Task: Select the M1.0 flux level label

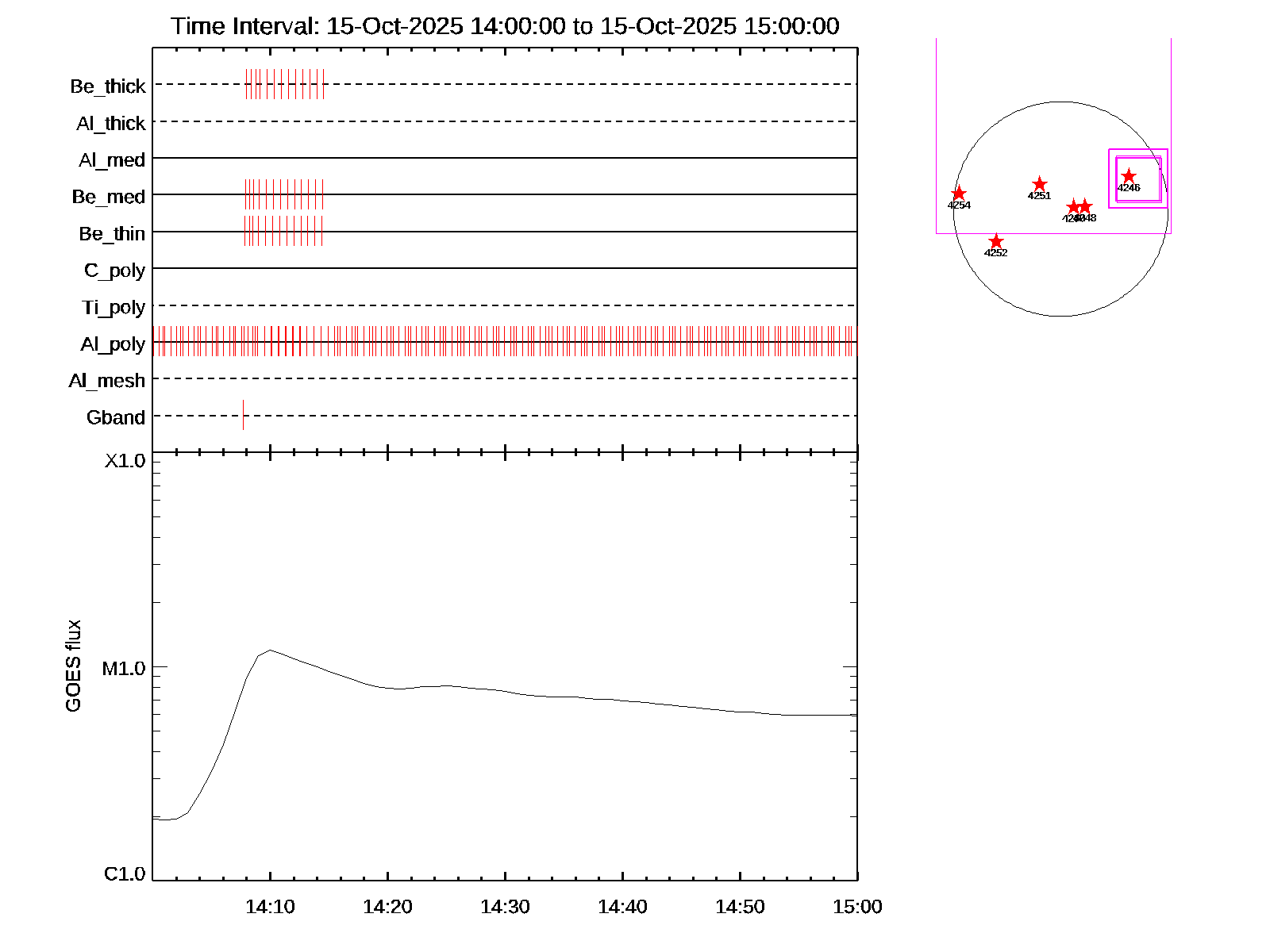Action: click(x=124, y=669)
